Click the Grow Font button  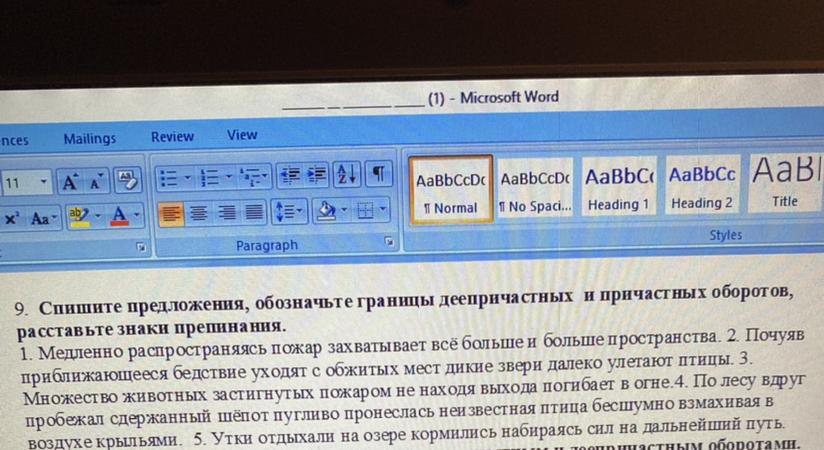pos(70,182)
